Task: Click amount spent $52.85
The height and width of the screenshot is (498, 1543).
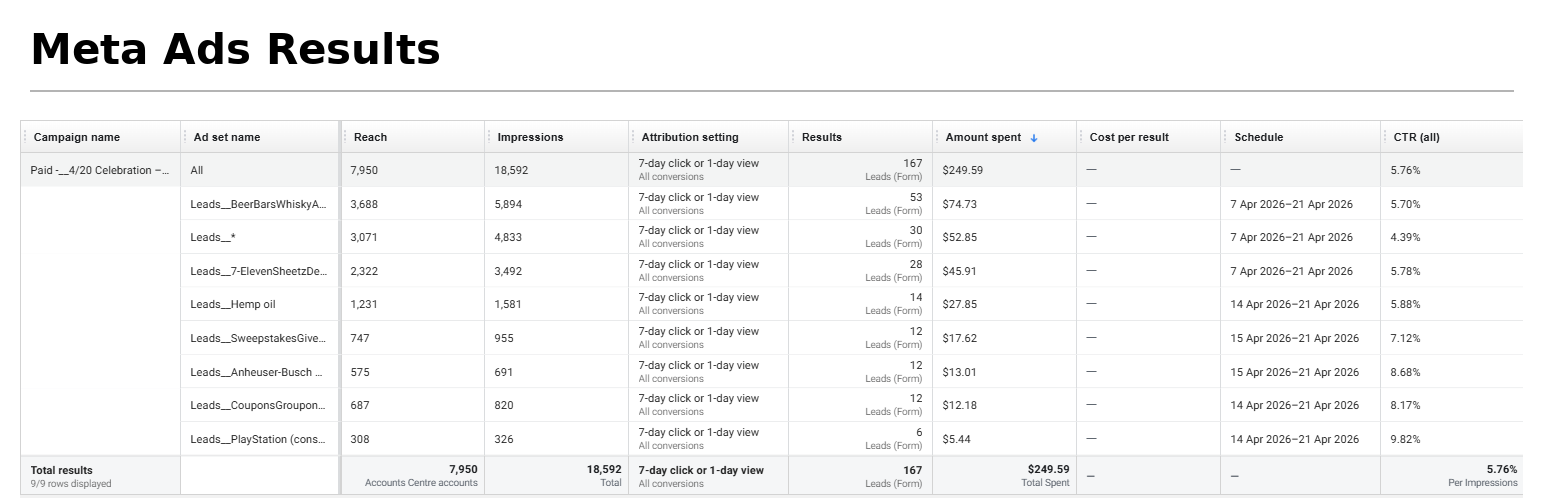Action: (x=960, y=237)
